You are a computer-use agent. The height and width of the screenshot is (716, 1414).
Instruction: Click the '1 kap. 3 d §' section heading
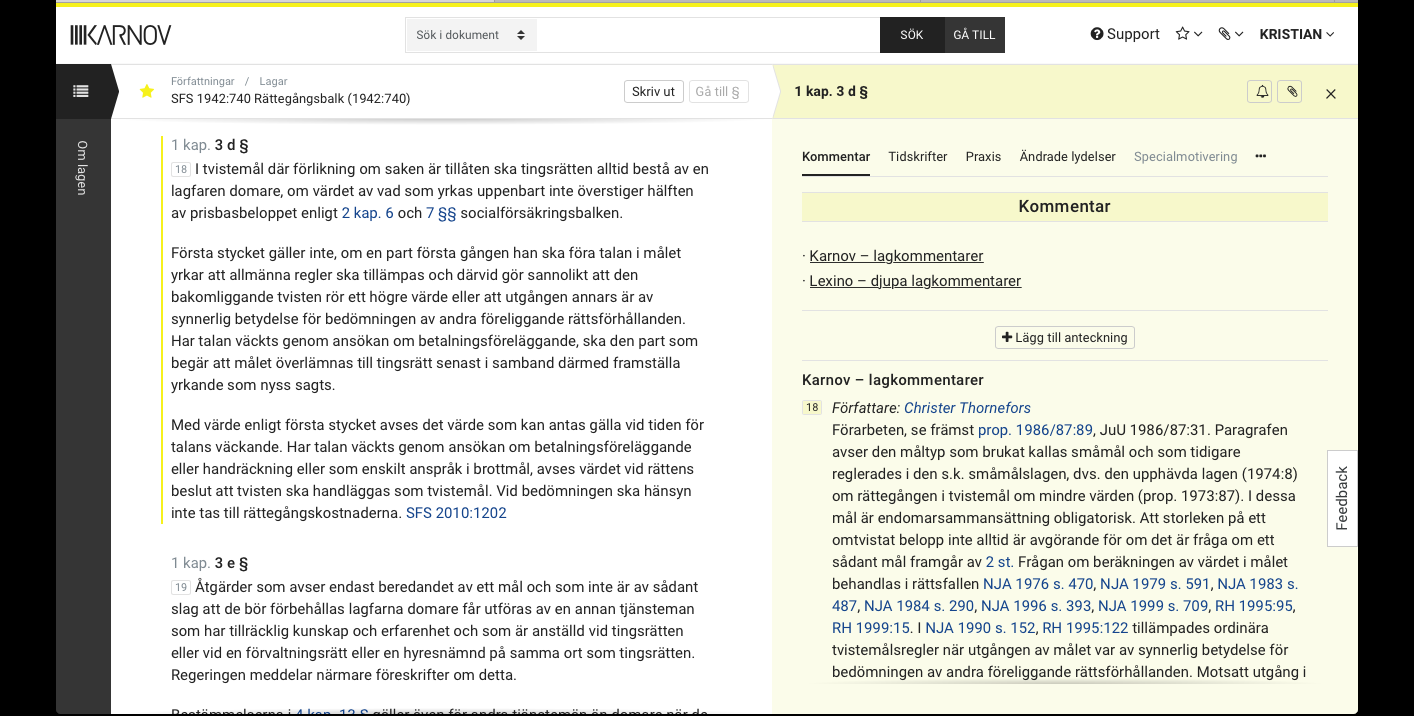coord(210,145)
